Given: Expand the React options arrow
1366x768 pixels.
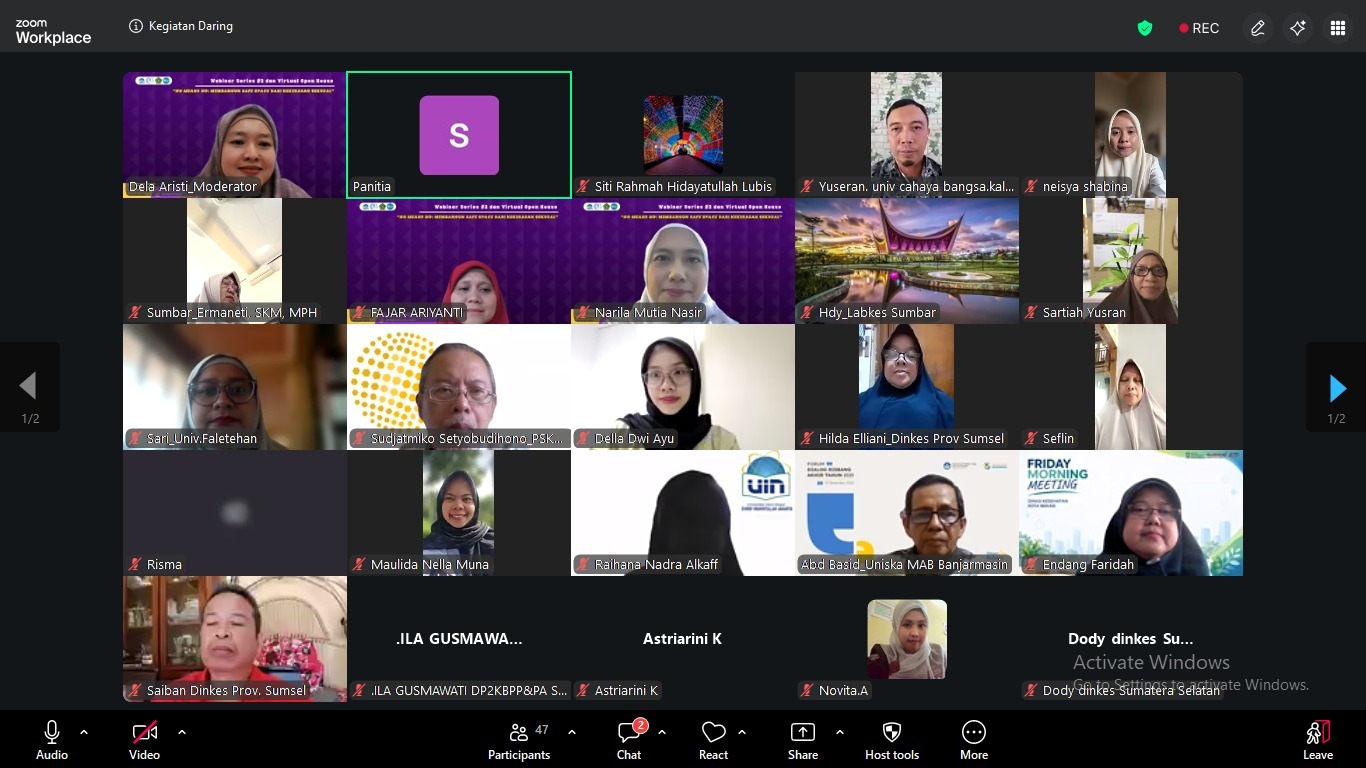Looking at the screenshot, I should [x=742, y=732].
